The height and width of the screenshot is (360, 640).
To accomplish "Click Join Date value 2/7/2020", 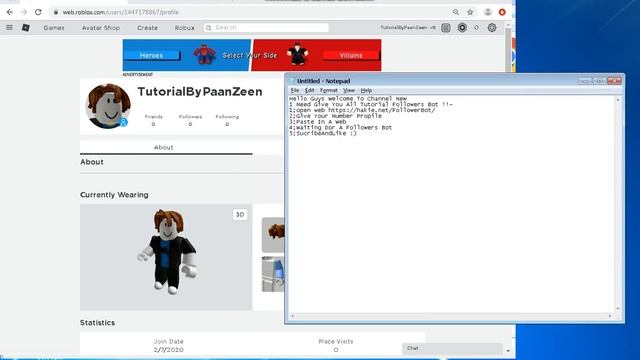I will click(169, 350).
